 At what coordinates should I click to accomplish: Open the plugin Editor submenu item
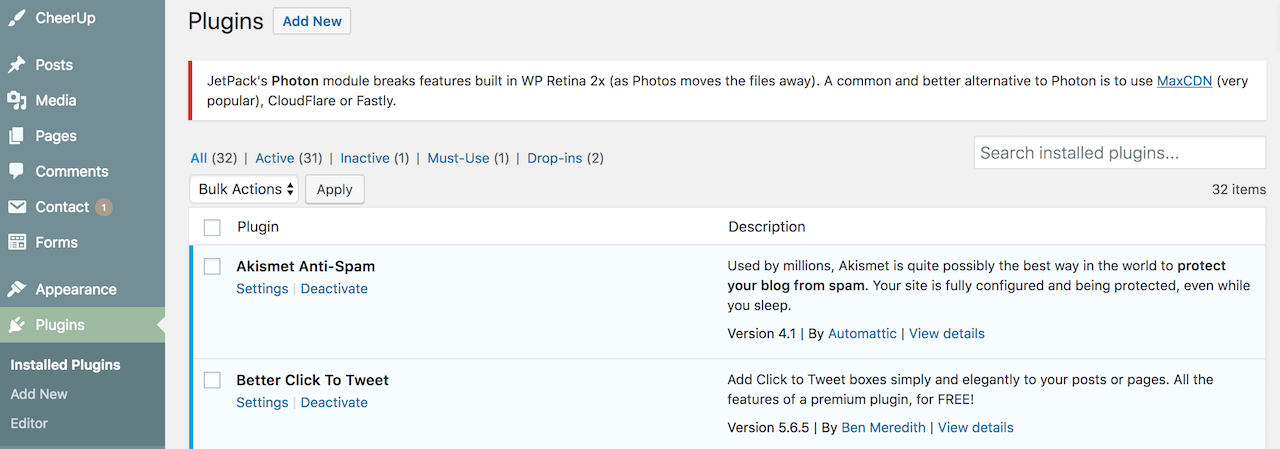(x=29, y=423)
